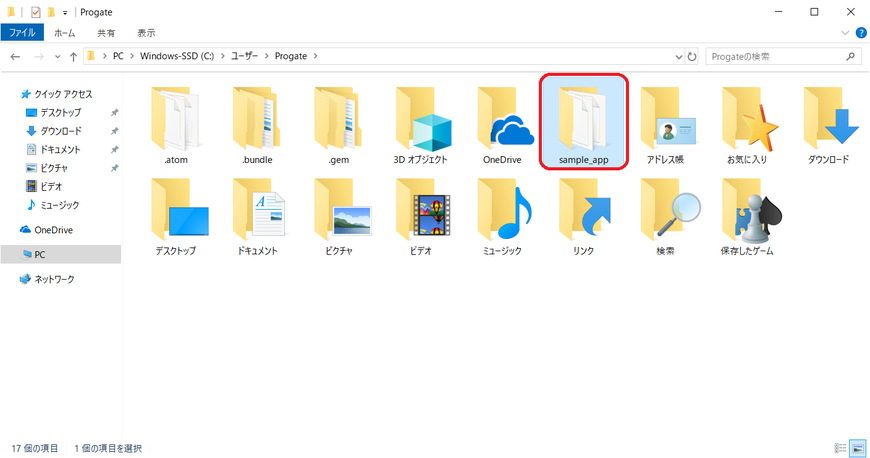Screen dimensions: 870x458
Task: Switch to large icons view layout
Action: coord(858,448)
